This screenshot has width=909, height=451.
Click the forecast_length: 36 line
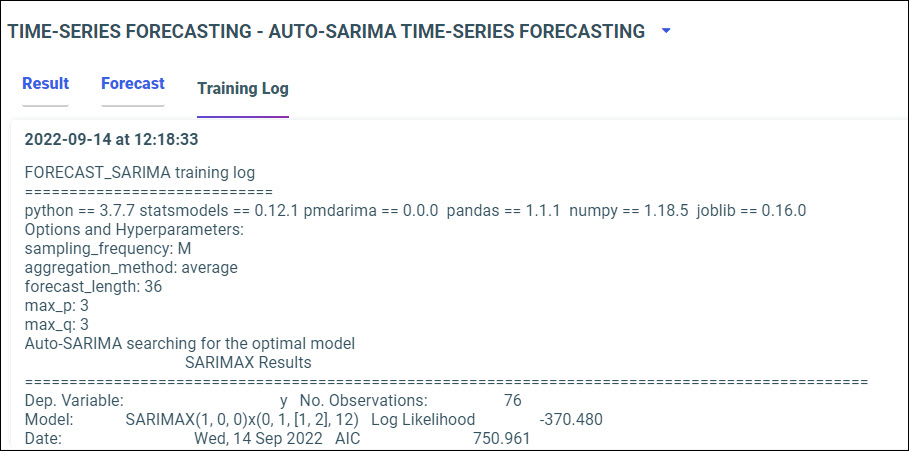pyautogui.click(x=93, y=286)
